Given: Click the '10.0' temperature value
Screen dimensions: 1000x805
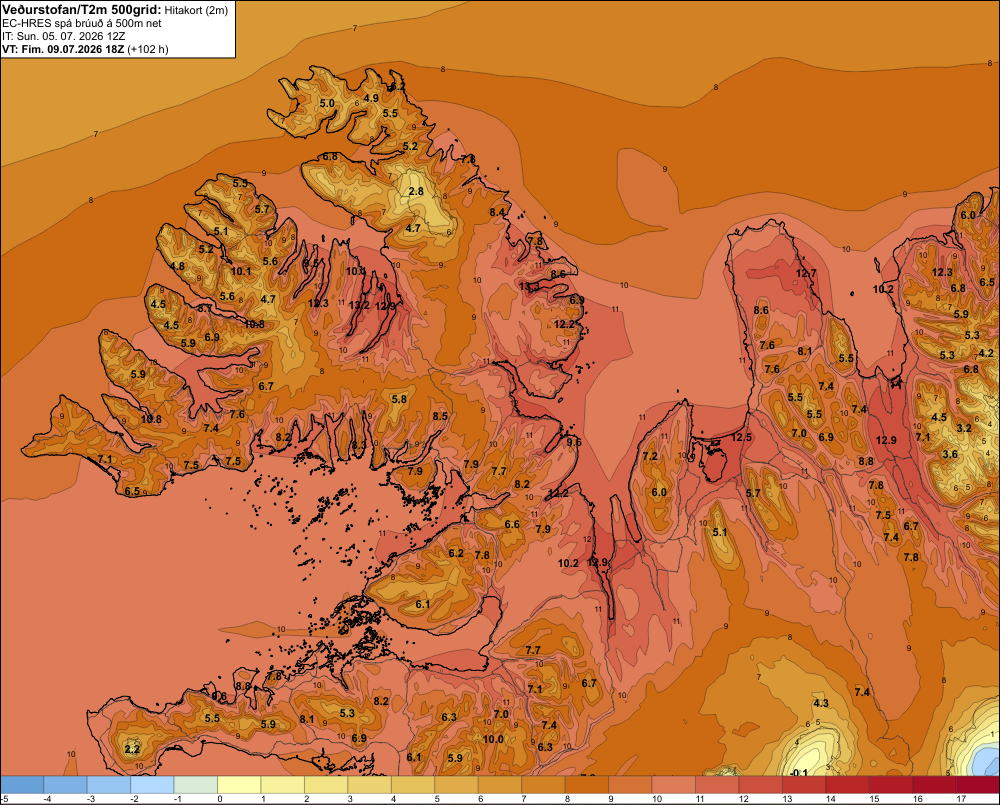Looking at the screenshot, I should pyautogui.click(x=493, y=739).
